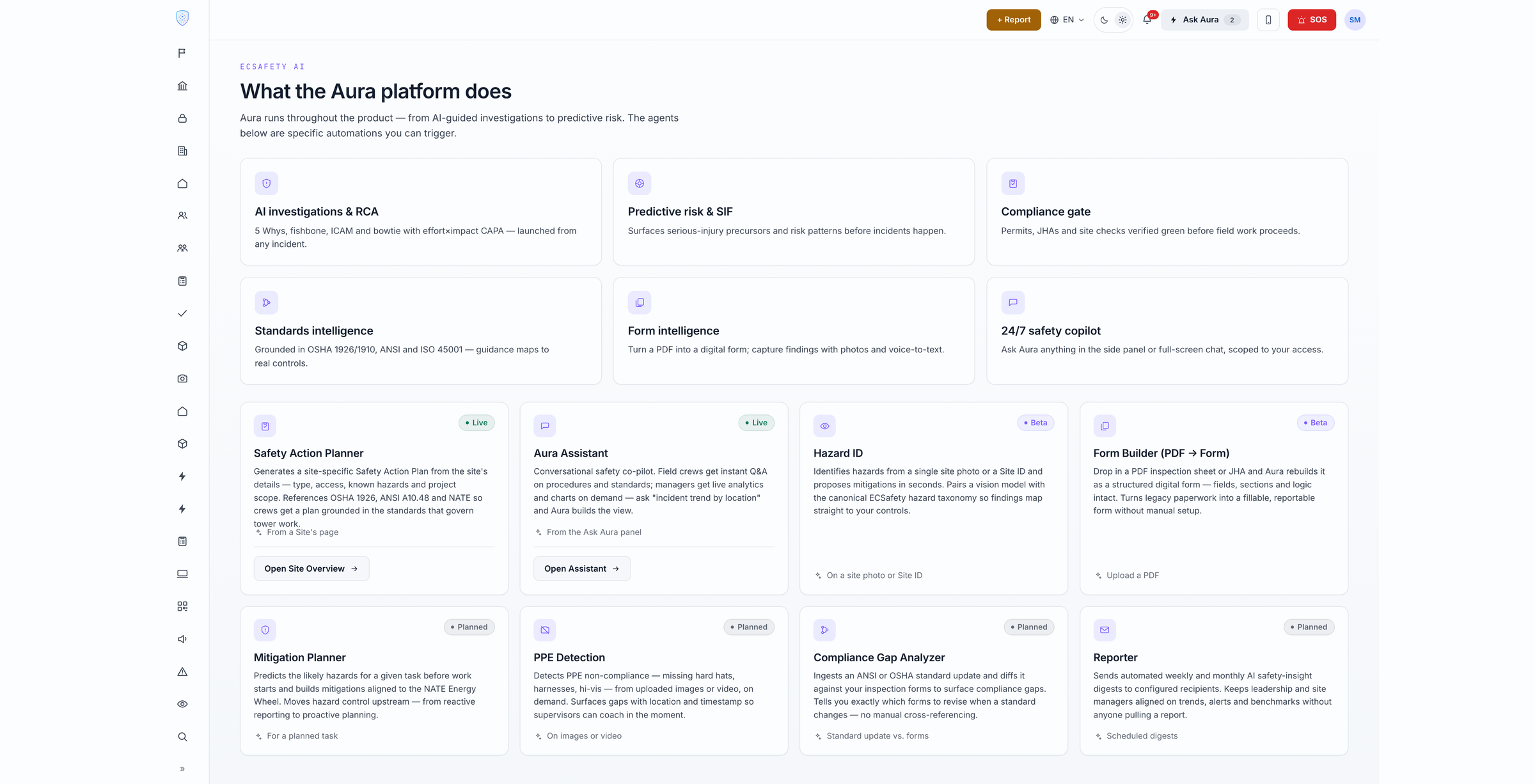The image size is (1535, 784).
Task: Open the bank building icon in the sidebar
Action: pos(182,86)
